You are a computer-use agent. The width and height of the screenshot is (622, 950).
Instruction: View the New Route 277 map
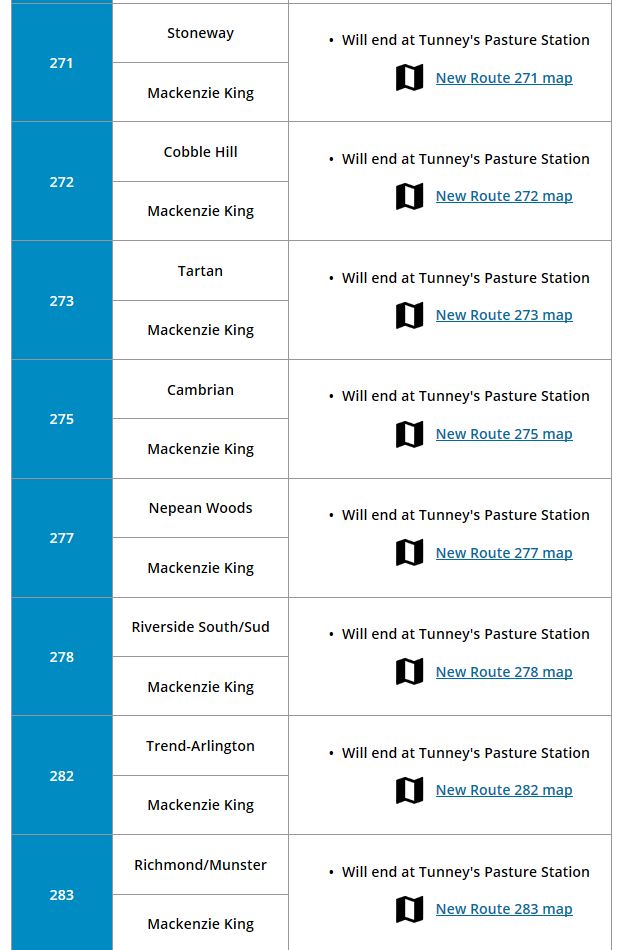[x=504, y=553]
